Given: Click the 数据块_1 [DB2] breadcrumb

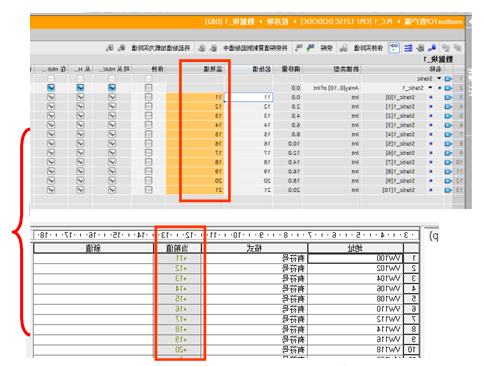Looking at the screenshot, I should pos(230,22).
